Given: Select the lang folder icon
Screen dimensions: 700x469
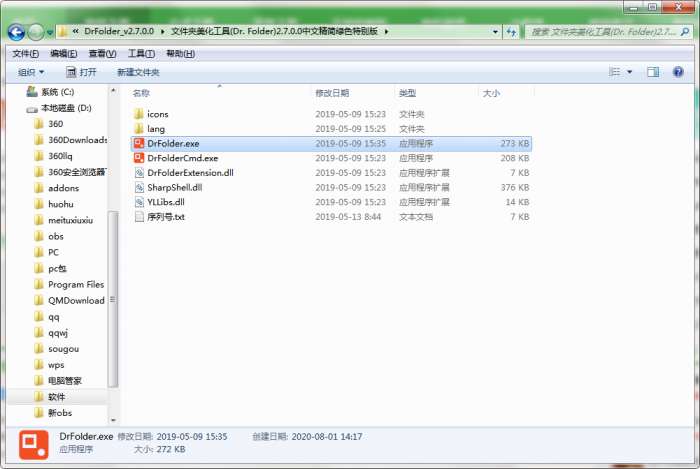Looking at the screenshot, I should 139,129.
